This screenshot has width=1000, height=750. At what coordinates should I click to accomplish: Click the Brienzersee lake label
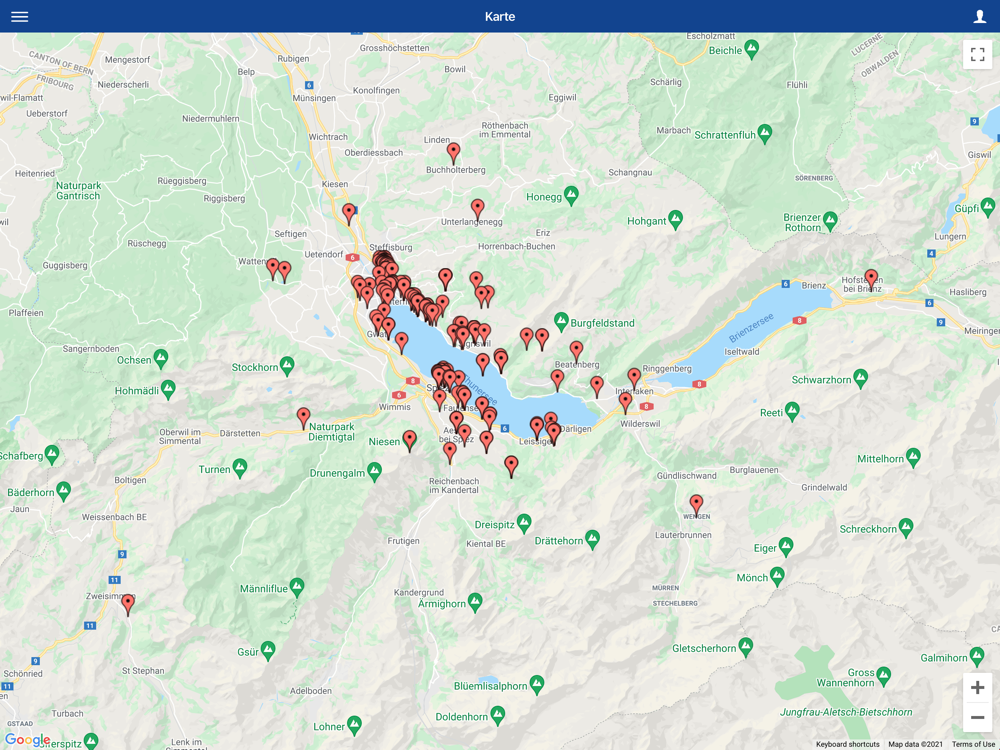751,328
